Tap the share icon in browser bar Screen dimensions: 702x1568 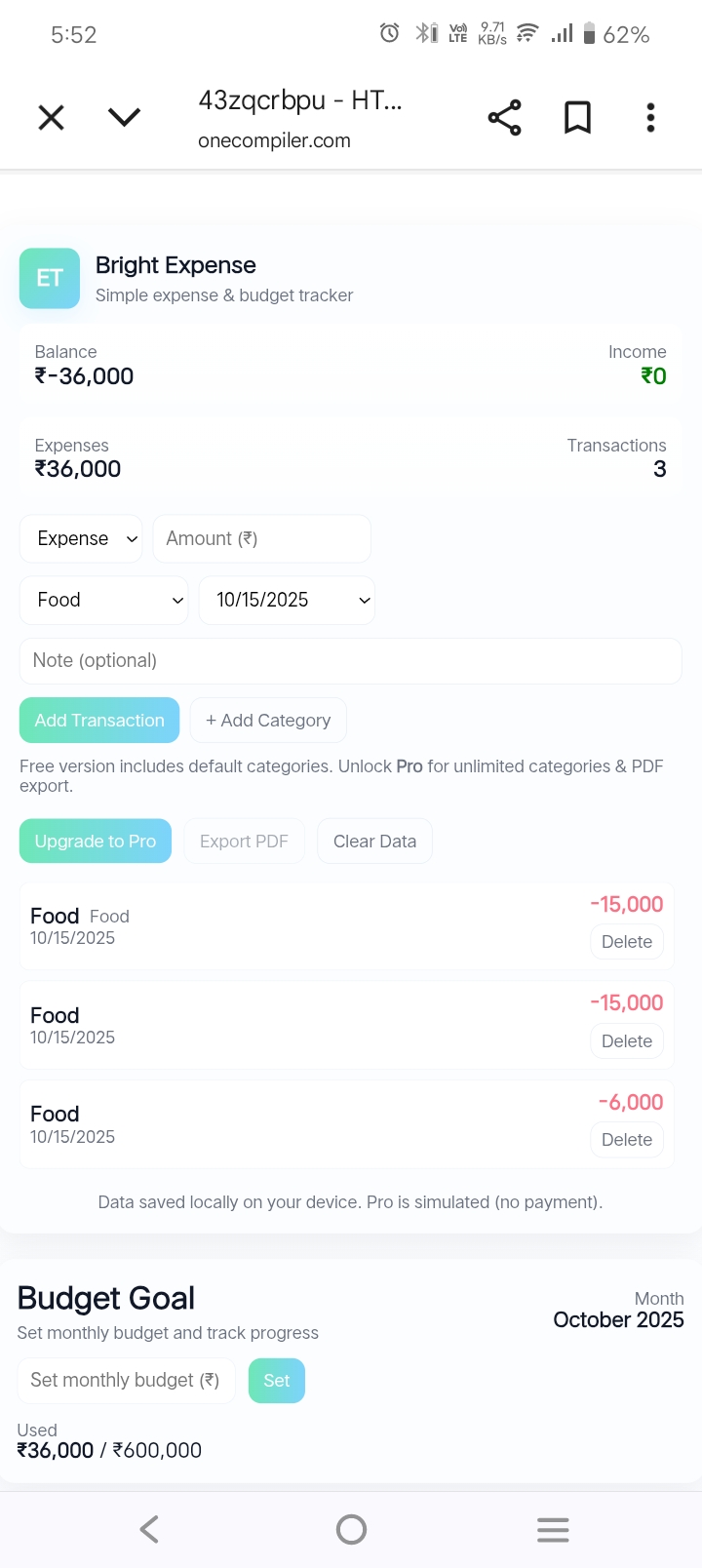tap(504, 118)
